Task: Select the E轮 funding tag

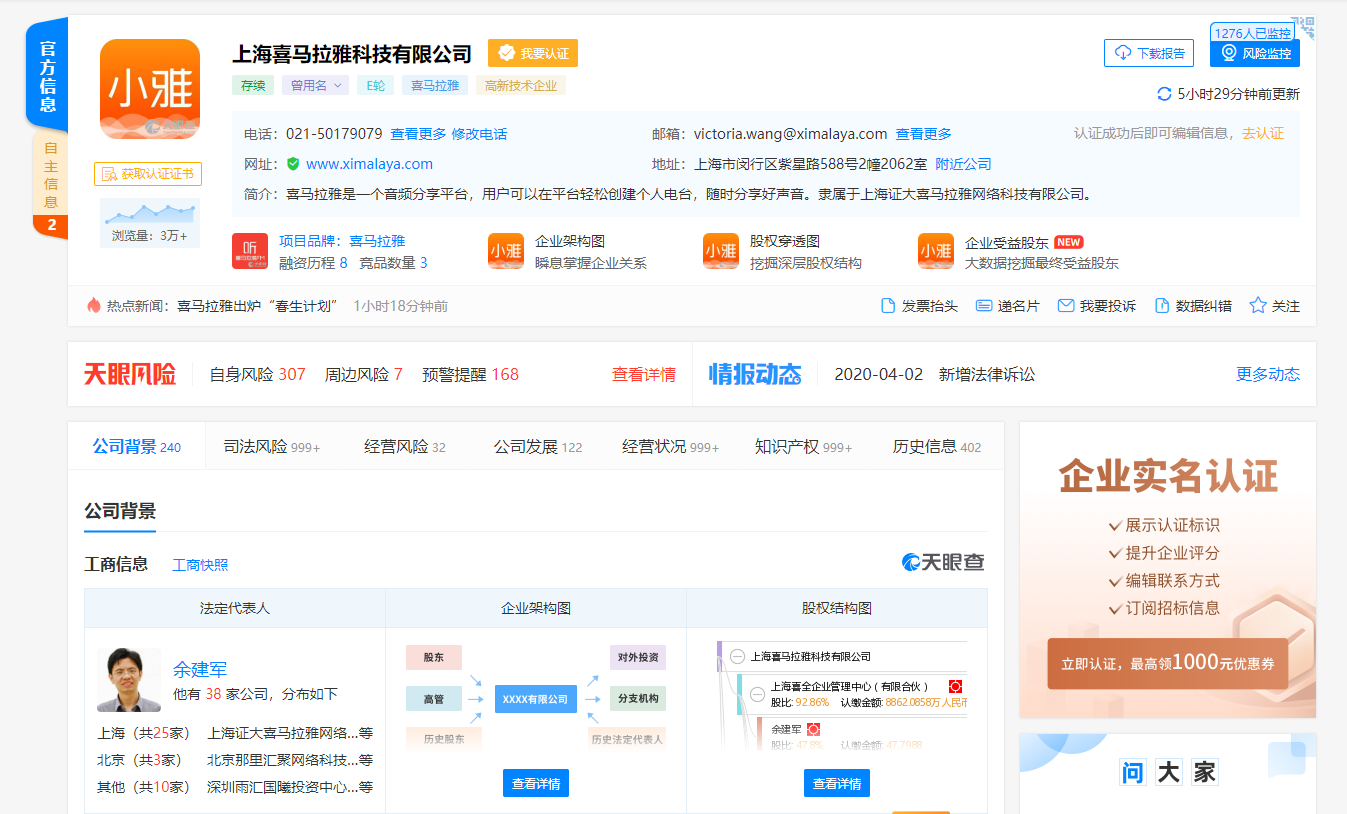Action: (x=375, y=85)
